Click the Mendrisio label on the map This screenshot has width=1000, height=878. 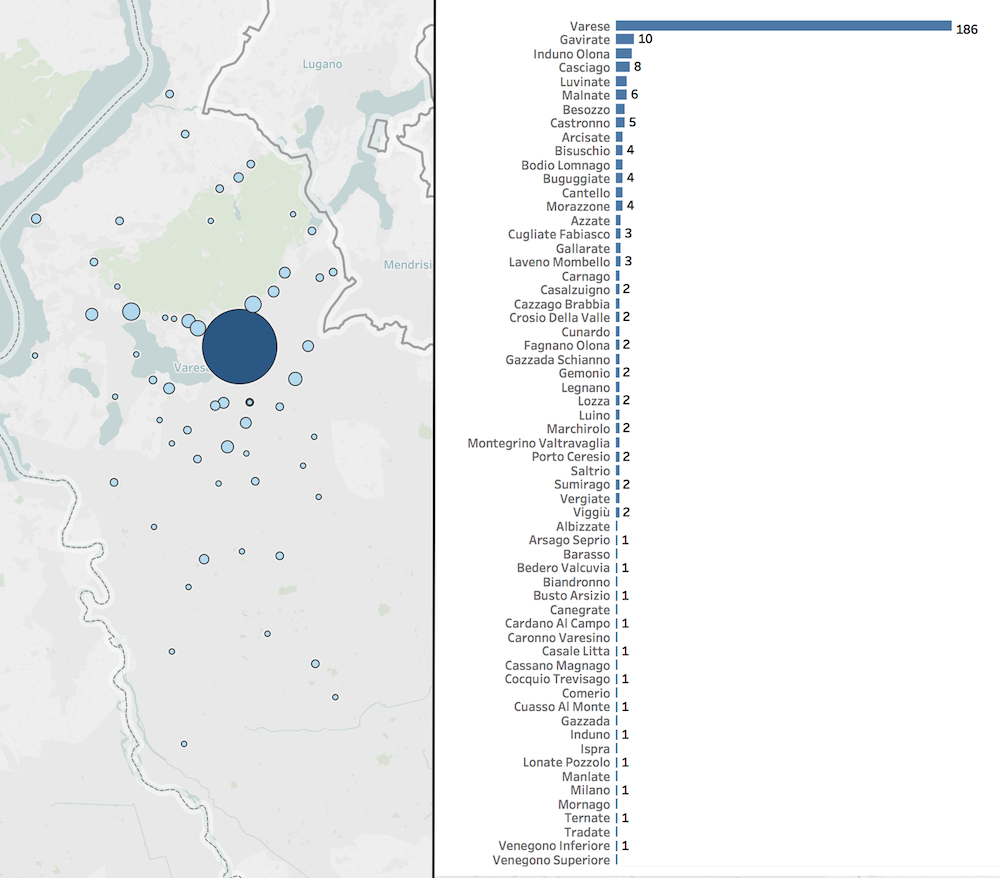[408, 265]
